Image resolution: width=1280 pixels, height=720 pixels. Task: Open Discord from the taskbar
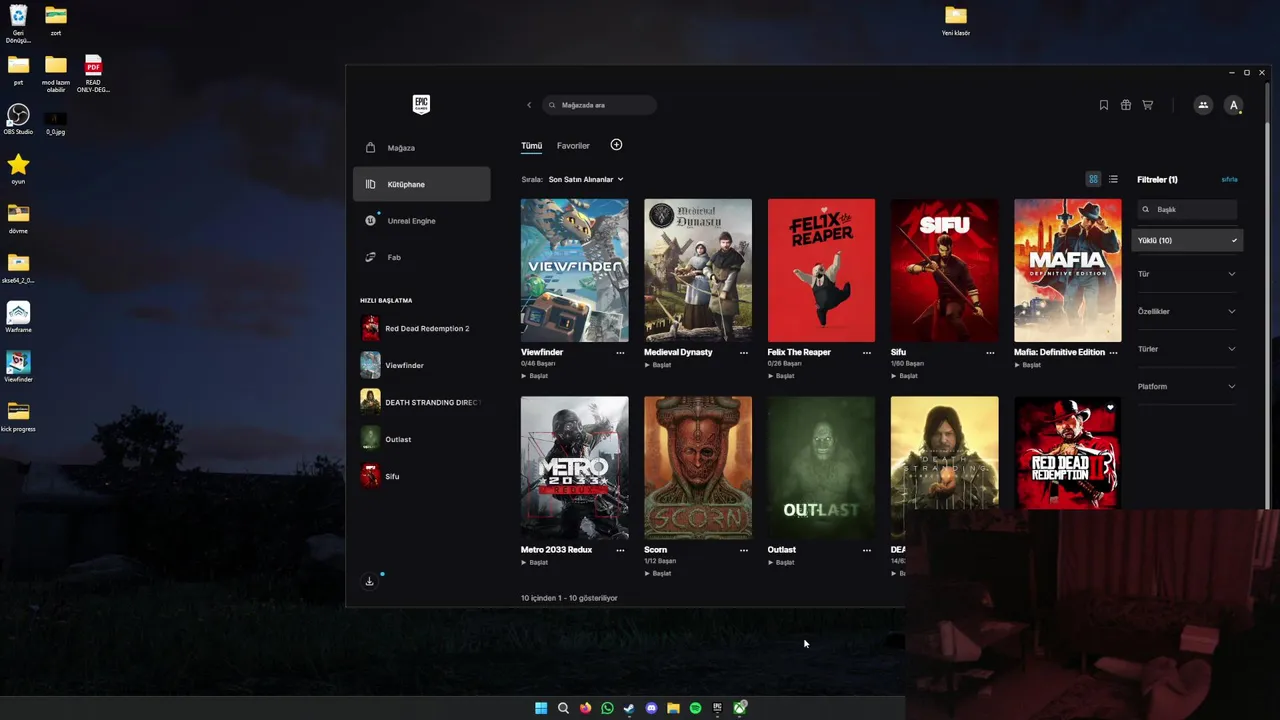(651, 708)
